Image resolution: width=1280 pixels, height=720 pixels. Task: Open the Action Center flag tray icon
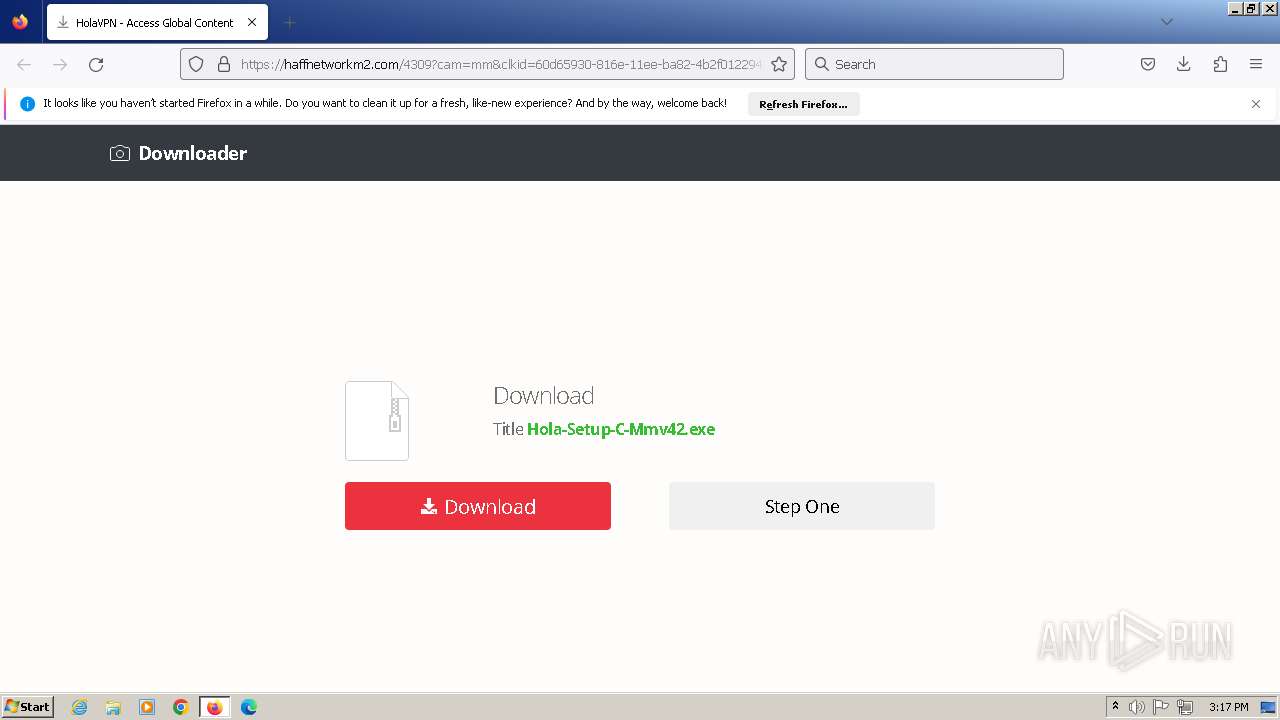(1161, 707)
